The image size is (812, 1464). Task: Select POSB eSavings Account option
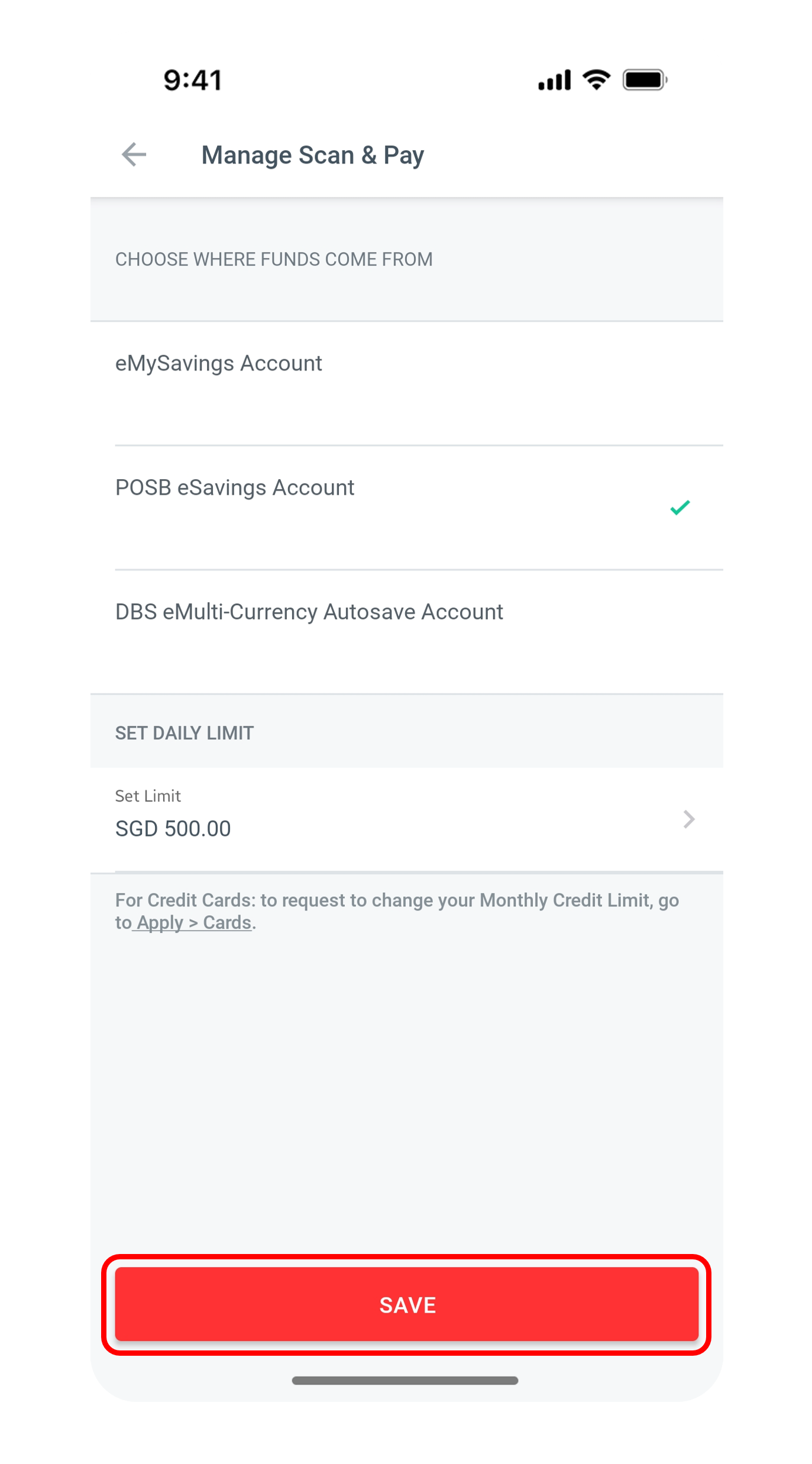tap(407, 508)
